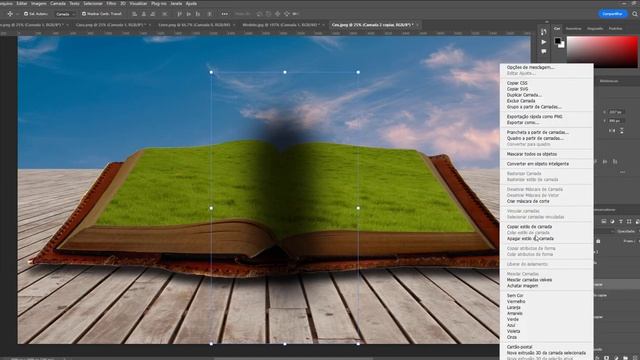Click the history panel icon above play icon
This screenshot has height=360, width=640.
pyautogui.click(x=544, y=31)
